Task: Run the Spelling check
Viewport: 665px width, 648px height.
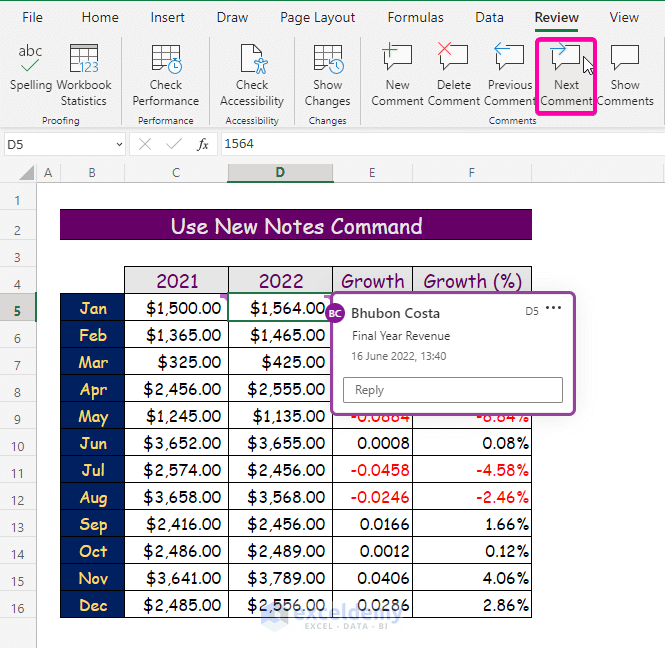Action: [x=31, y=68]
